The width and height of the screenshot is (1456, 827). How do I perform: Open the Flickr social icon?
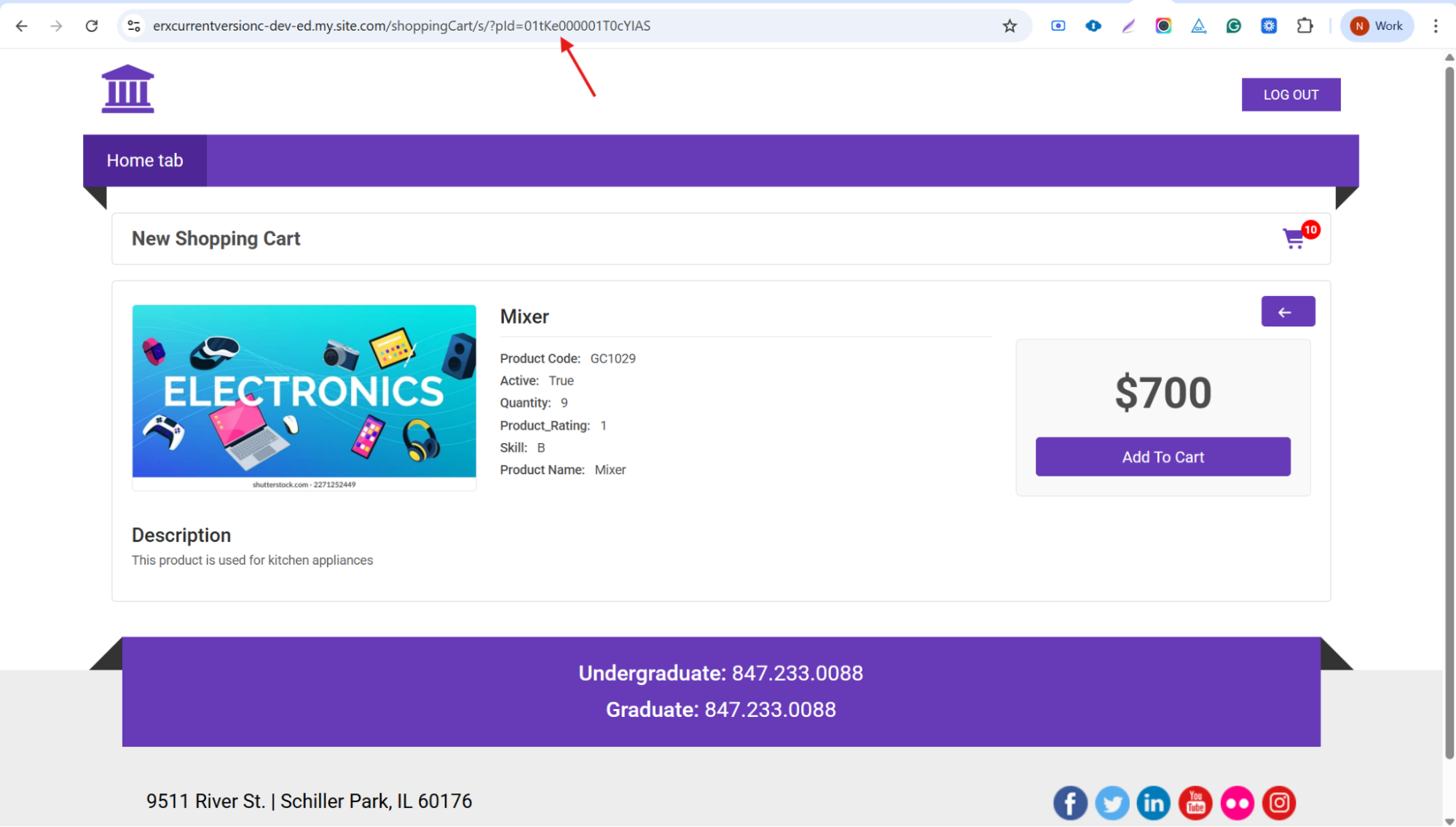[1237, 803]
